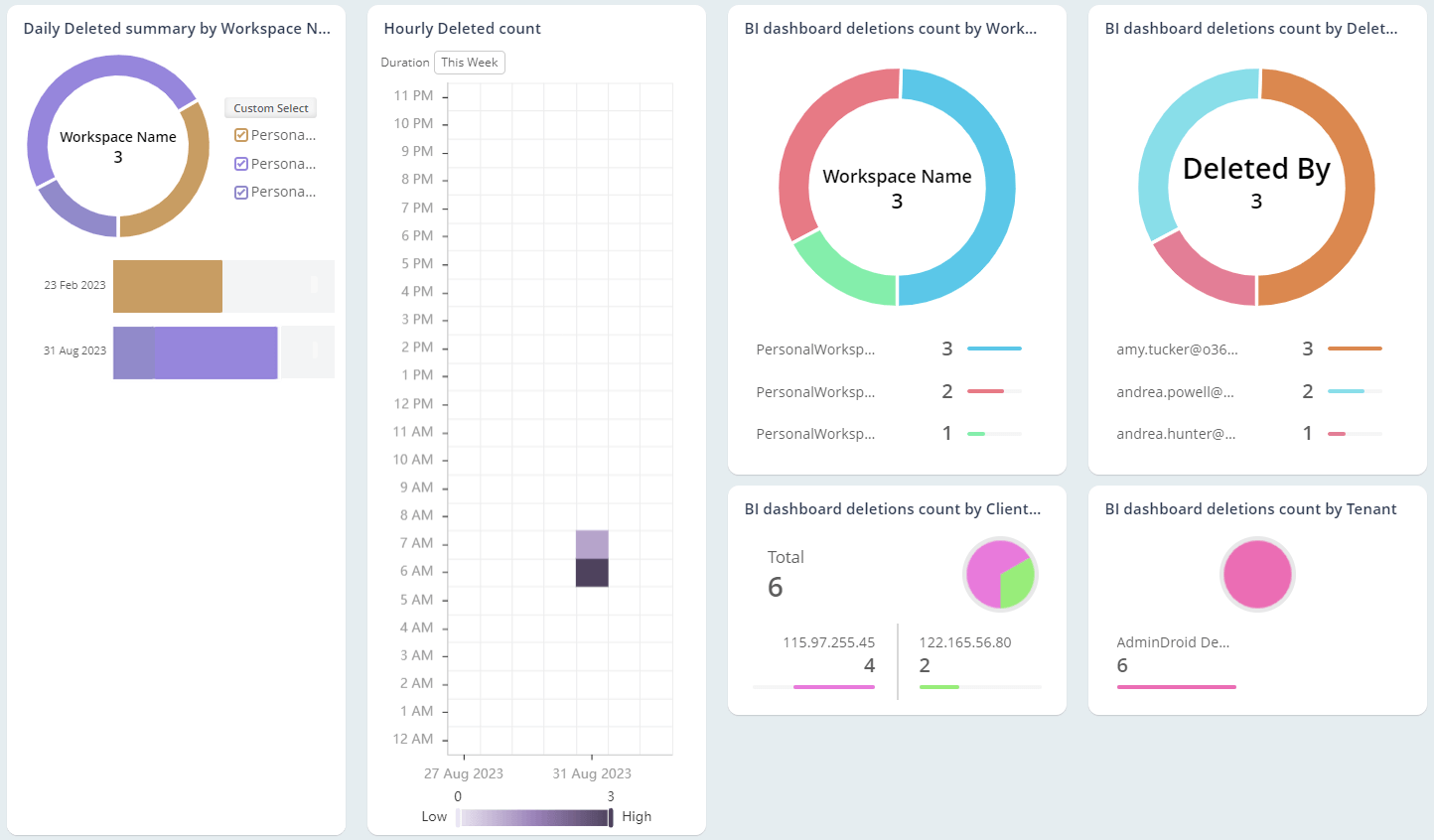Click the blue line indicator beside PersonalWorkspace count 3
This screenshot has height=840, width=1434.
pos(996,349)
